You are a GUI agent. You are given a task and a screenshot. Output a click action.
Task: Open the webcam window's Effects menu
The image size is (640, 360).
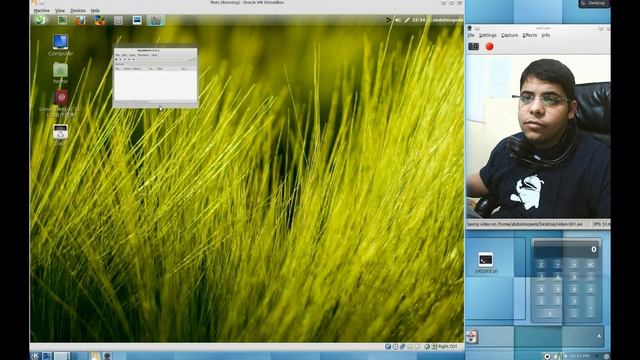tap(530, 36)
